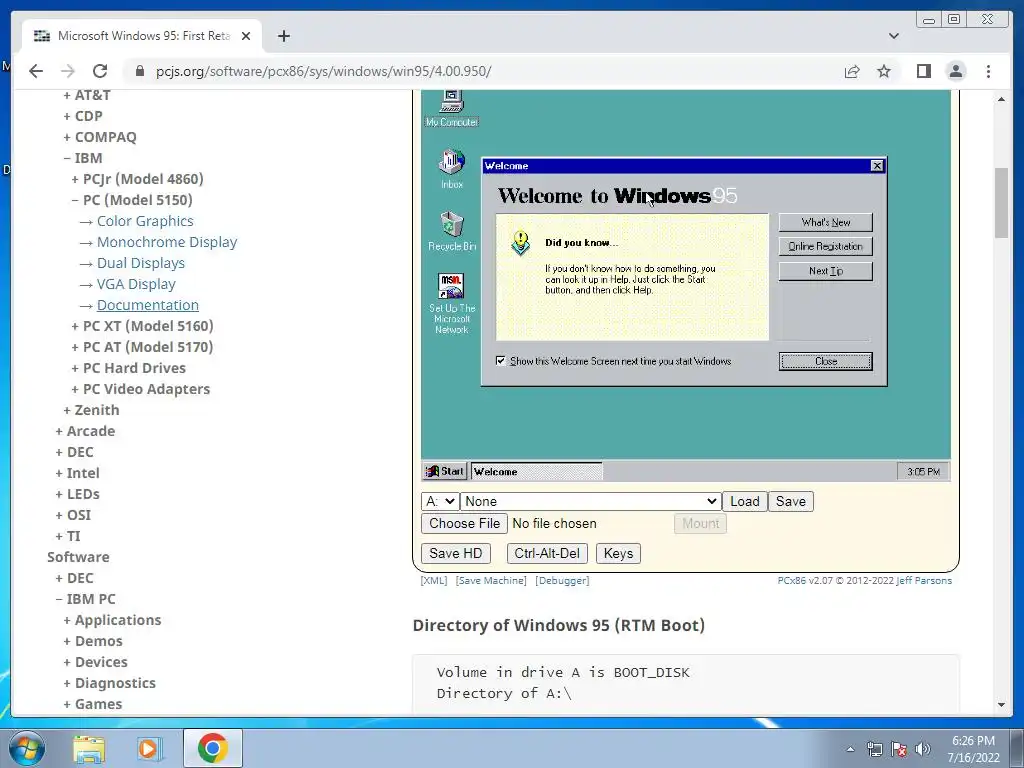1024x768 pixels.
Task: Open Windows Explorer from the taskbar
Action: coord(88,748)
